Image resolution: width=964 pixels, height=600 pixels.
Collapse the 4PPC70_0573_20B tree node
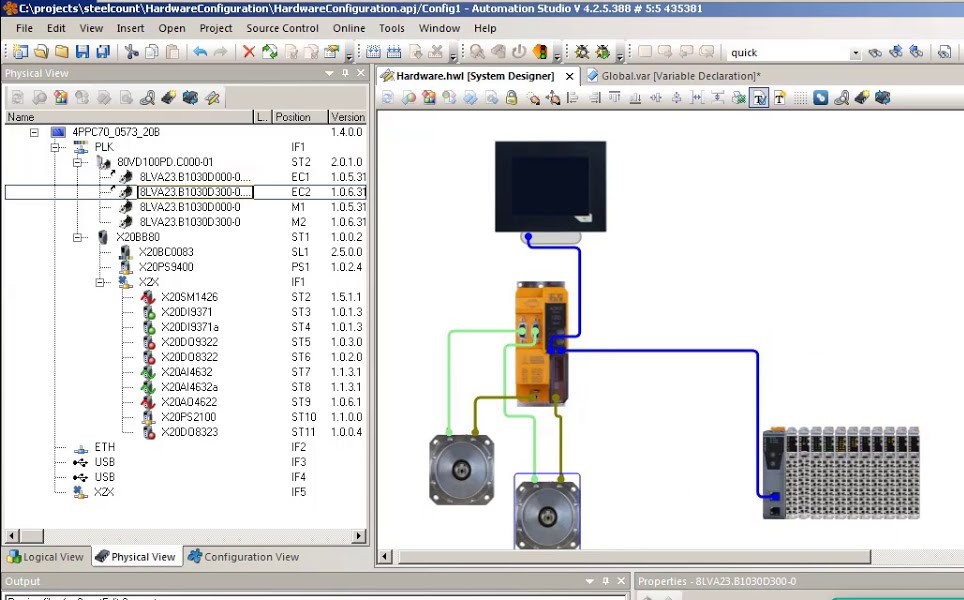click(34, 132)
